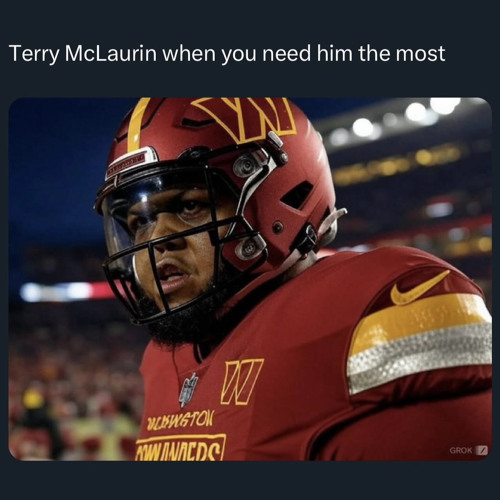The height and width of the screenshot is (500, 500).
Task: Click the Commanders text on jersey bottom
Action: click(180, 448)
